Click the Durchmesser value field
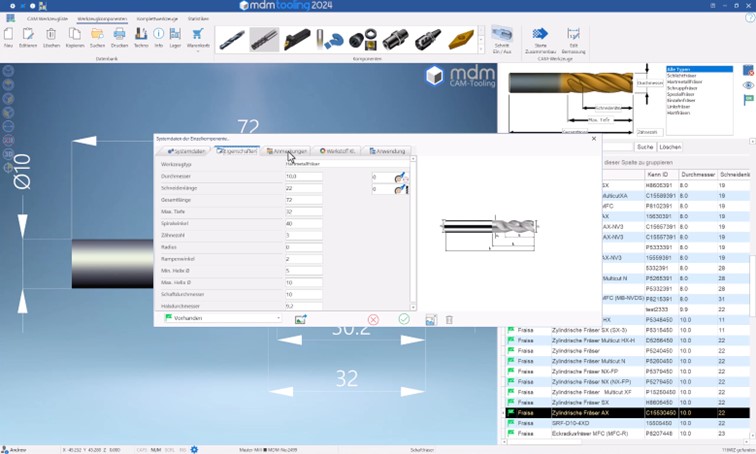This screenshot has width=756, height=454. [x=304, y=176]
